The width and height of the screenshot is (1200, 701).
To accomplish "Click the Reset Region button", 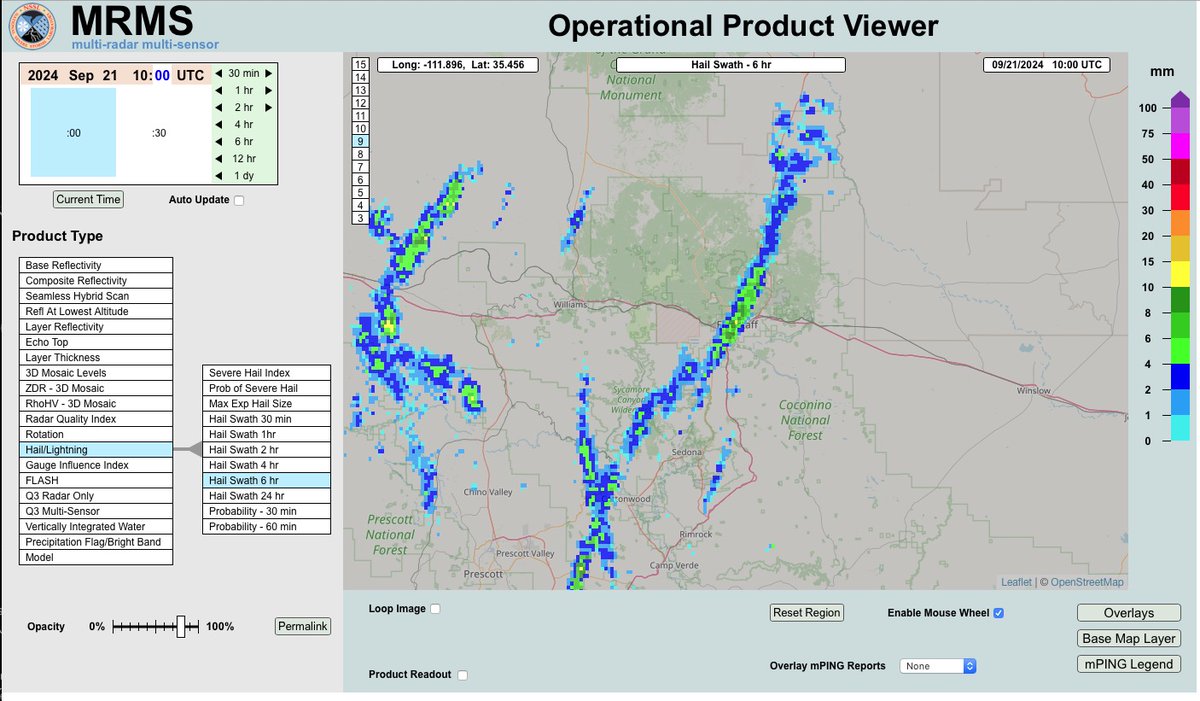I will (x=806, y=613).
